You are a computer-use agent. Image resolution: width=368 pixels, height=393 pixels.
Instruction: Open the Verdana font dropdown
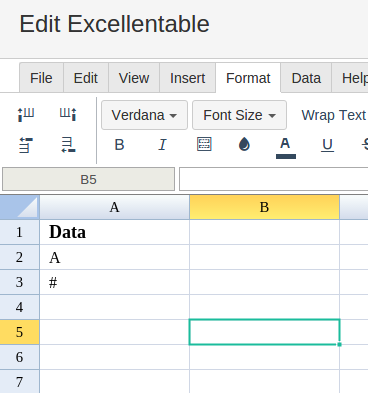click(x=144, y=115)
